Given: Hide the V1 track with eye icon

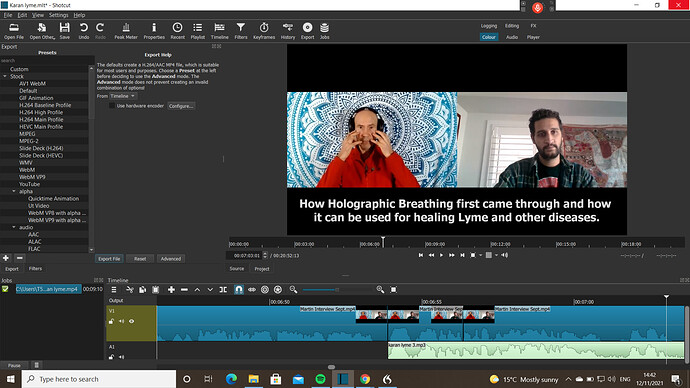Looking at the screenshot, I should [x=132, y=322].
